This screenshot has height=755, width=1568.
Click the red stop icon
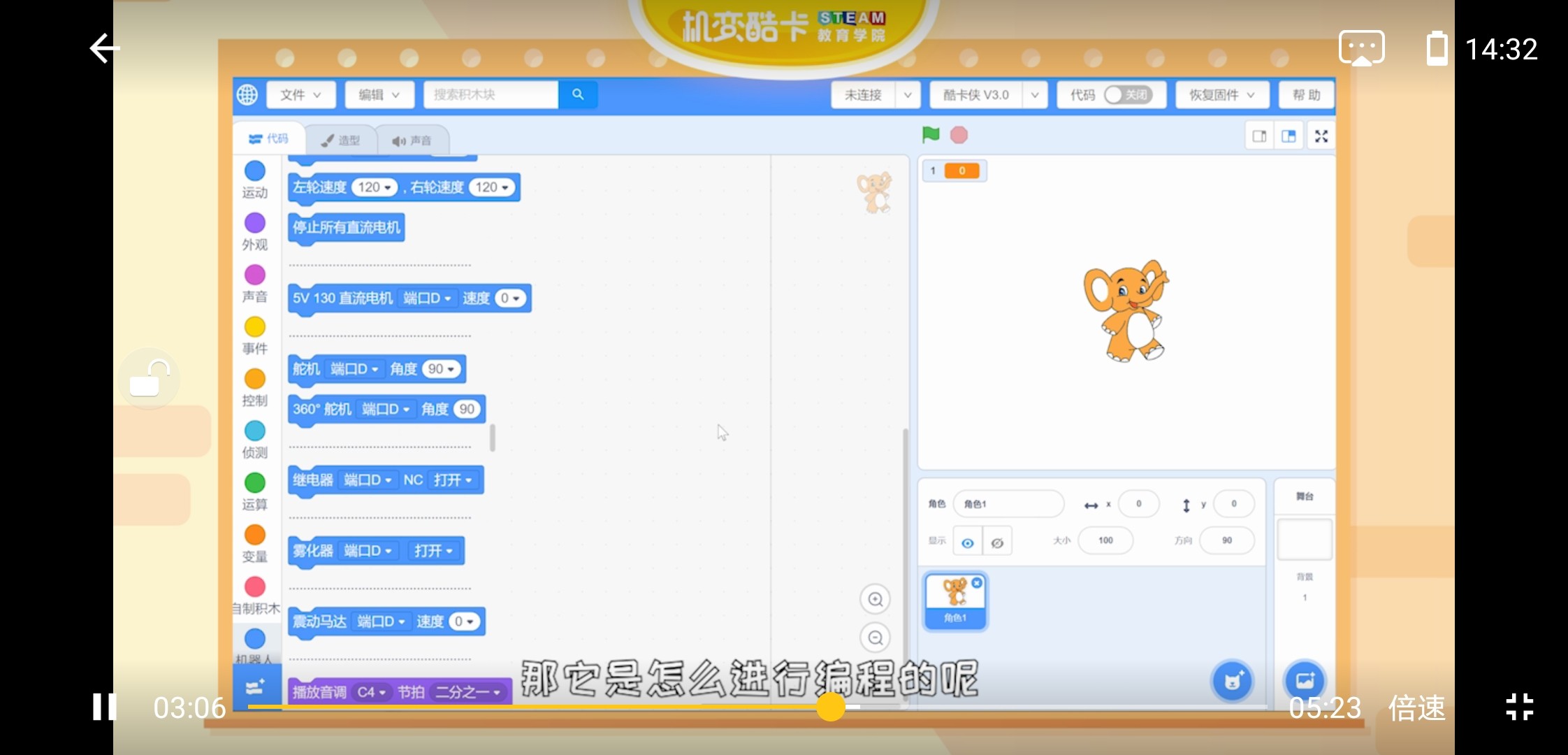(959, 135)
